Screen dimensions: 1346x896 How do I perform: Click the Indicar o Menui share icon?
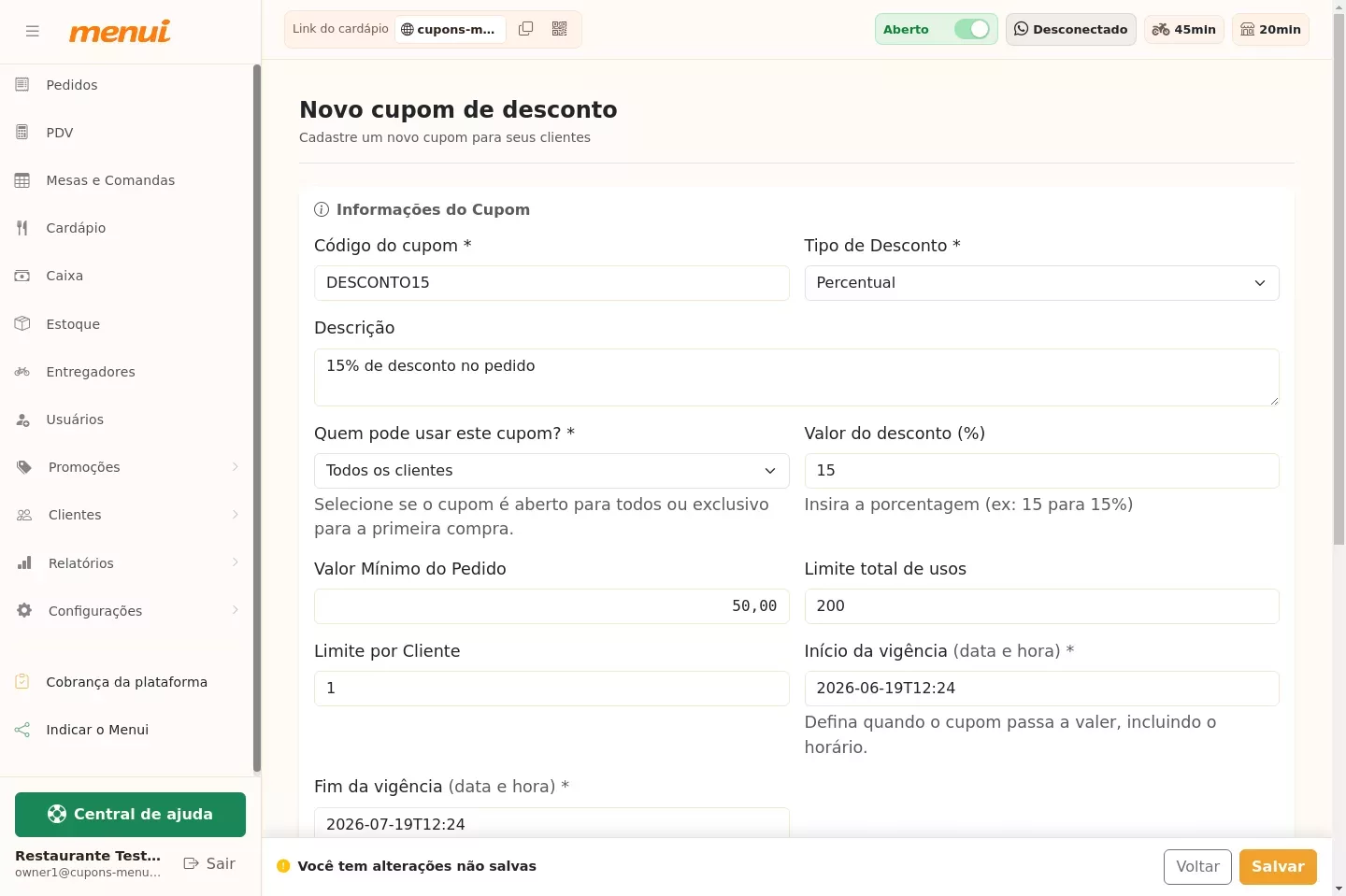point(22,730)
